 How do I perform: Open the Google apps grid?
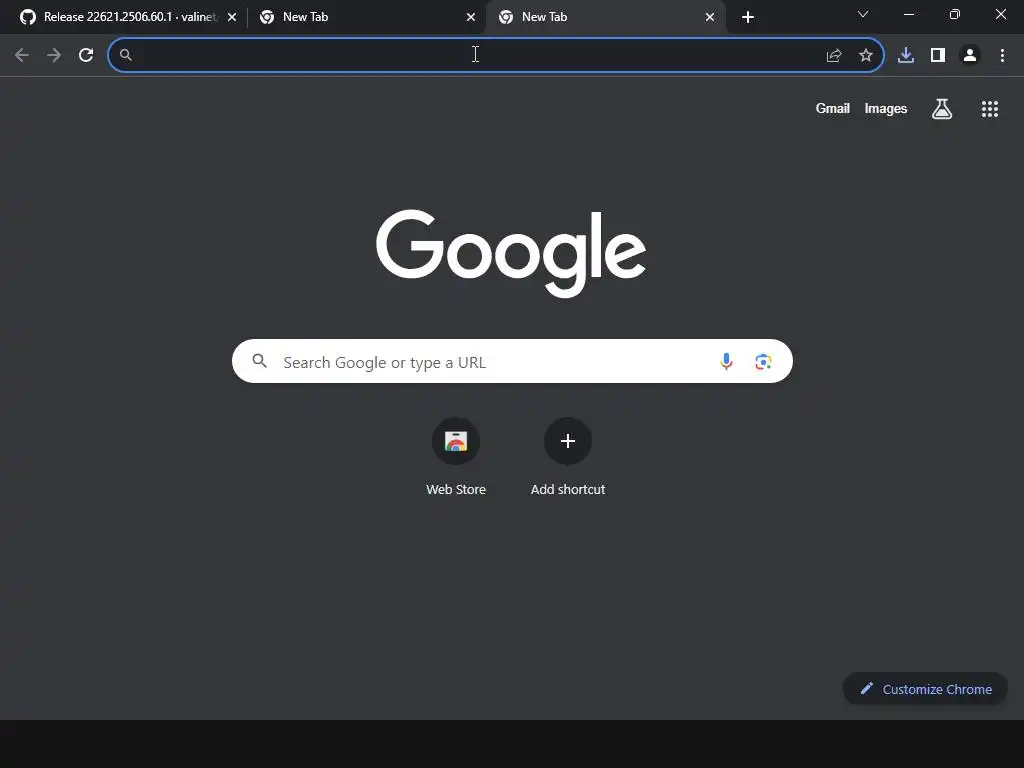pyautogui.click(x=990, y=109)
